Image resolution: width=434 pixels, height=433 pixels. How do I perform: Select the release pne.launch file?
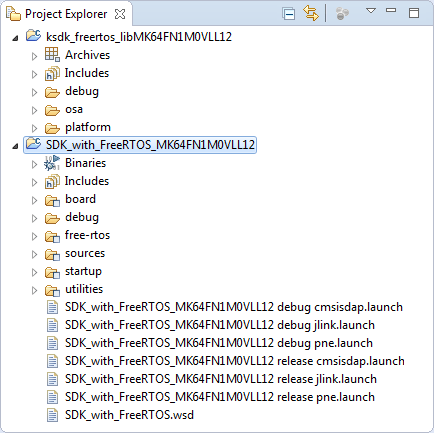[x=220, y=397]
